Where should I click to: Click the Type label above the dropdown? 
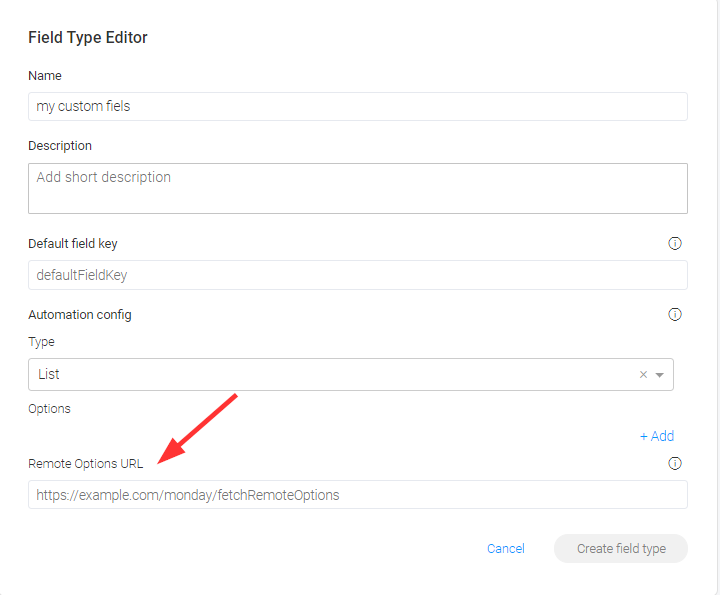[x=41, y=342]
